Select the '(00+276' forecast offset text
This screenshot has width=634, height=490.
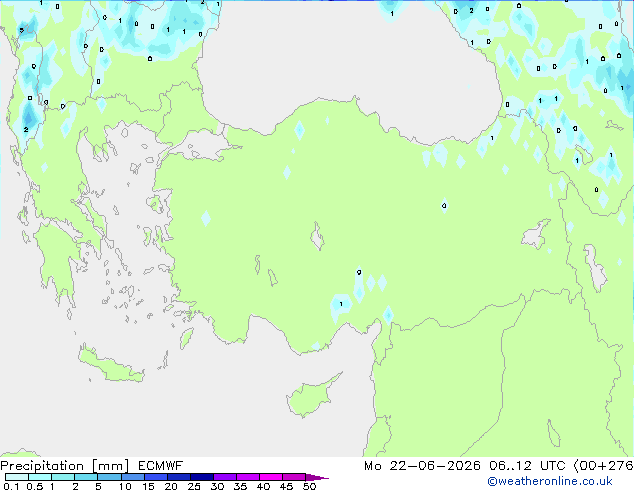point(603,466)
